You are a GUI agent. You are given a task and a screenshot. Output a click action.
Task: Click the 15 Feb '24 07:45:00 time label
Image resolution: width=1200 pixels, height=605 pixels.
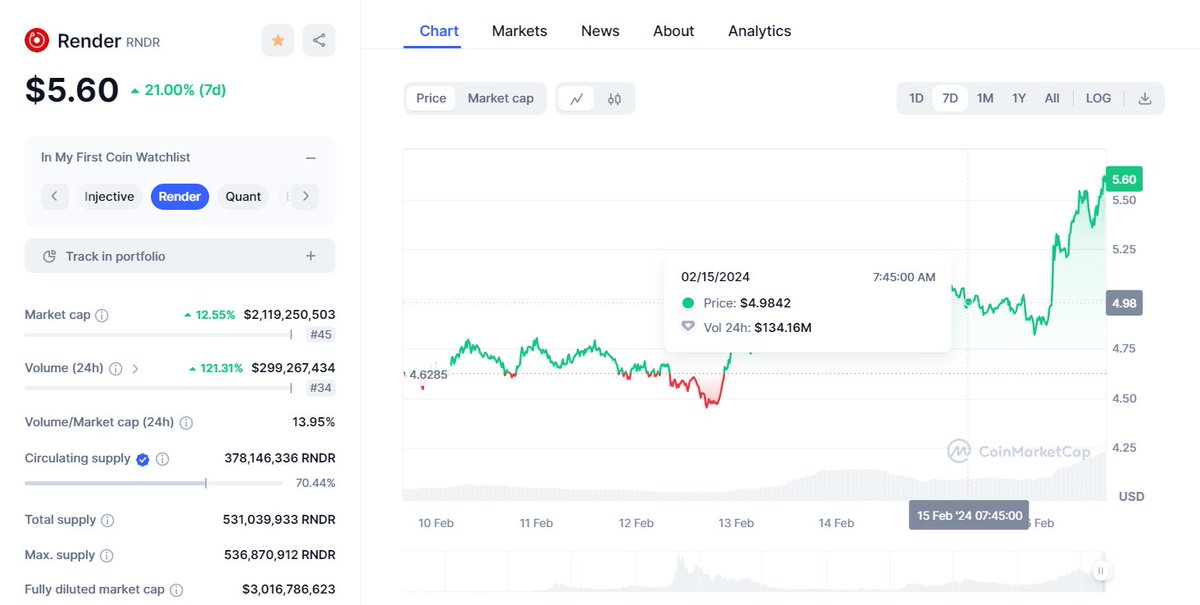(x=969, y=515)
